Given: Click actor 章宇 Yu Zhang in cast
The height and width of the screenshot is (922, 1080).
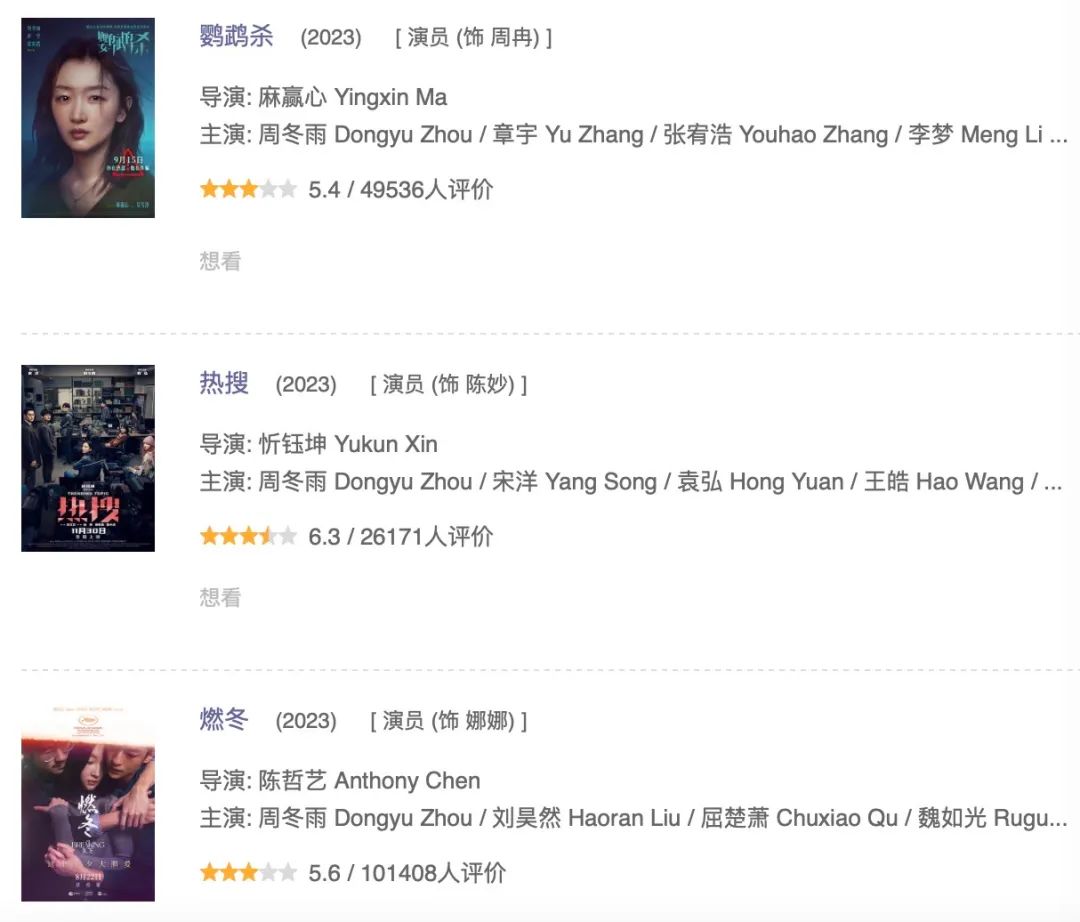Looking at the screenshot, I should point(567,135).
